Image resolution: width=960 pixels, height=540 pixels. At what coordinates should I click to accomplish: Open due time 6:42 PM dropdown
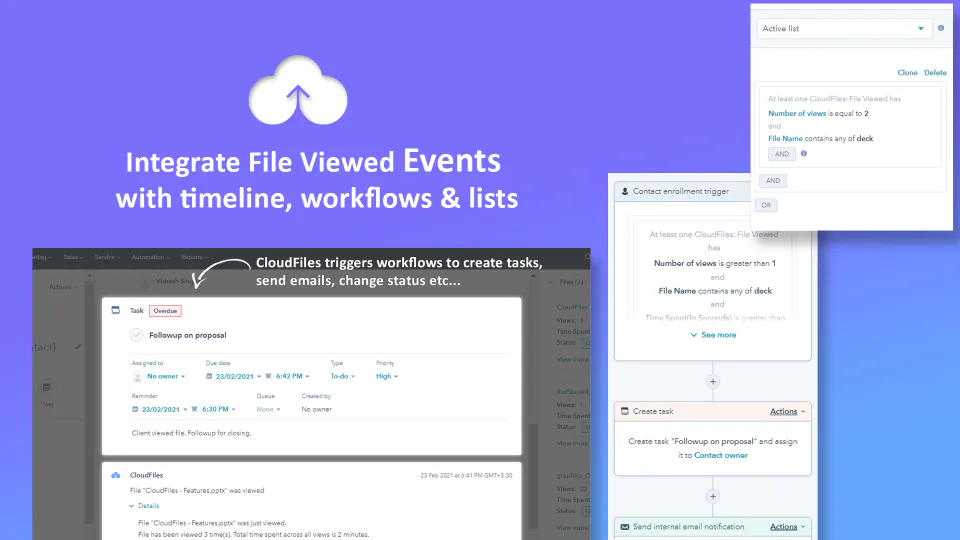point(293,376)
